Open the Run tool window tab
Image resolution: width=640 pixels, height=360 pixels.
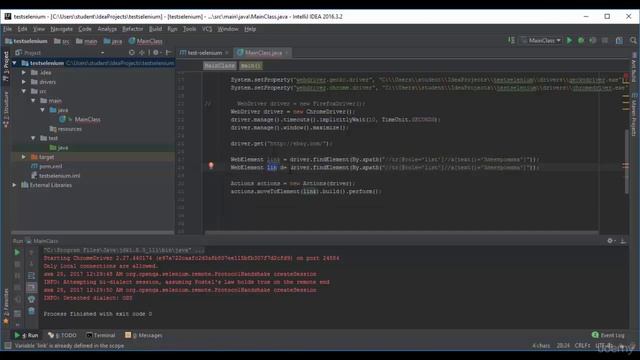26,335
